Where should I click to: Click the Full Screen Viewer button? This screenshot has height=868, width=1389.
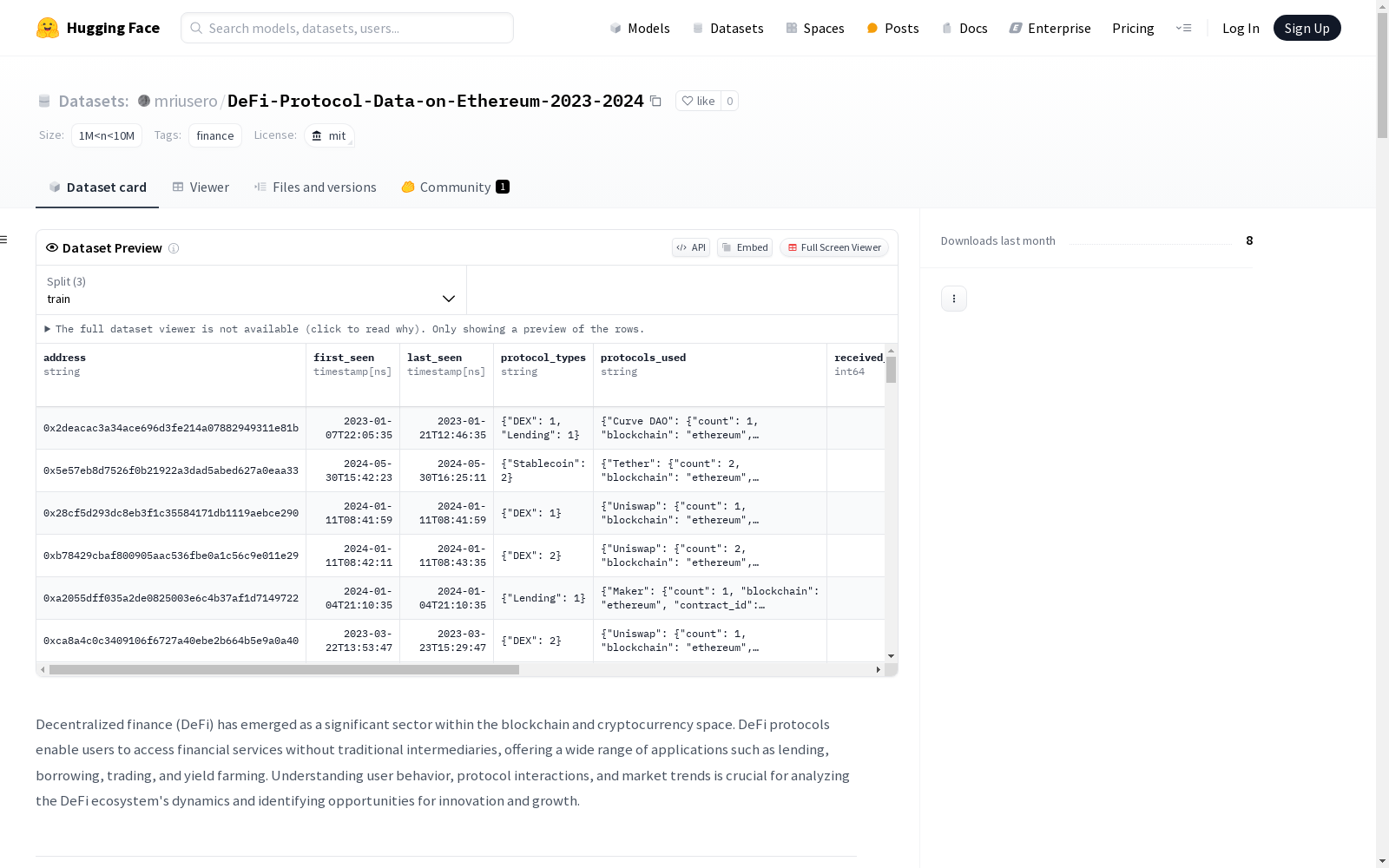pos(833,247)
